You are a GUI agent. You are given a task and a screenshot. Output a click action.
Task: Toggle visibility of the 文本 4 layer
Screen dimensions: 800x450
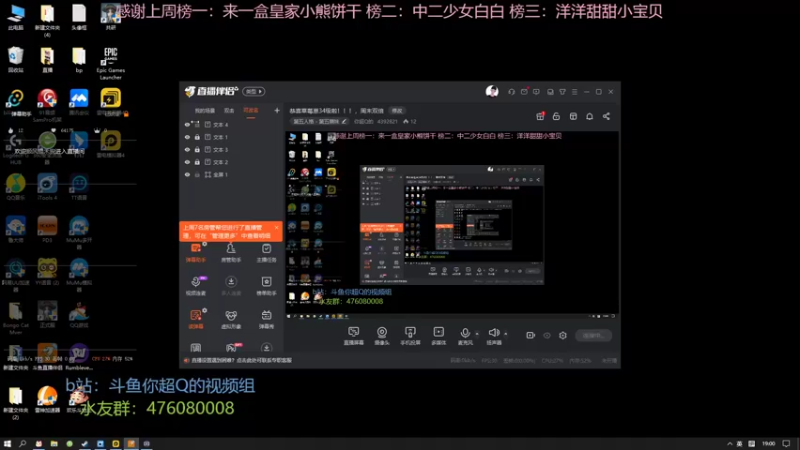pyautogui.click(x=187, y=124)
